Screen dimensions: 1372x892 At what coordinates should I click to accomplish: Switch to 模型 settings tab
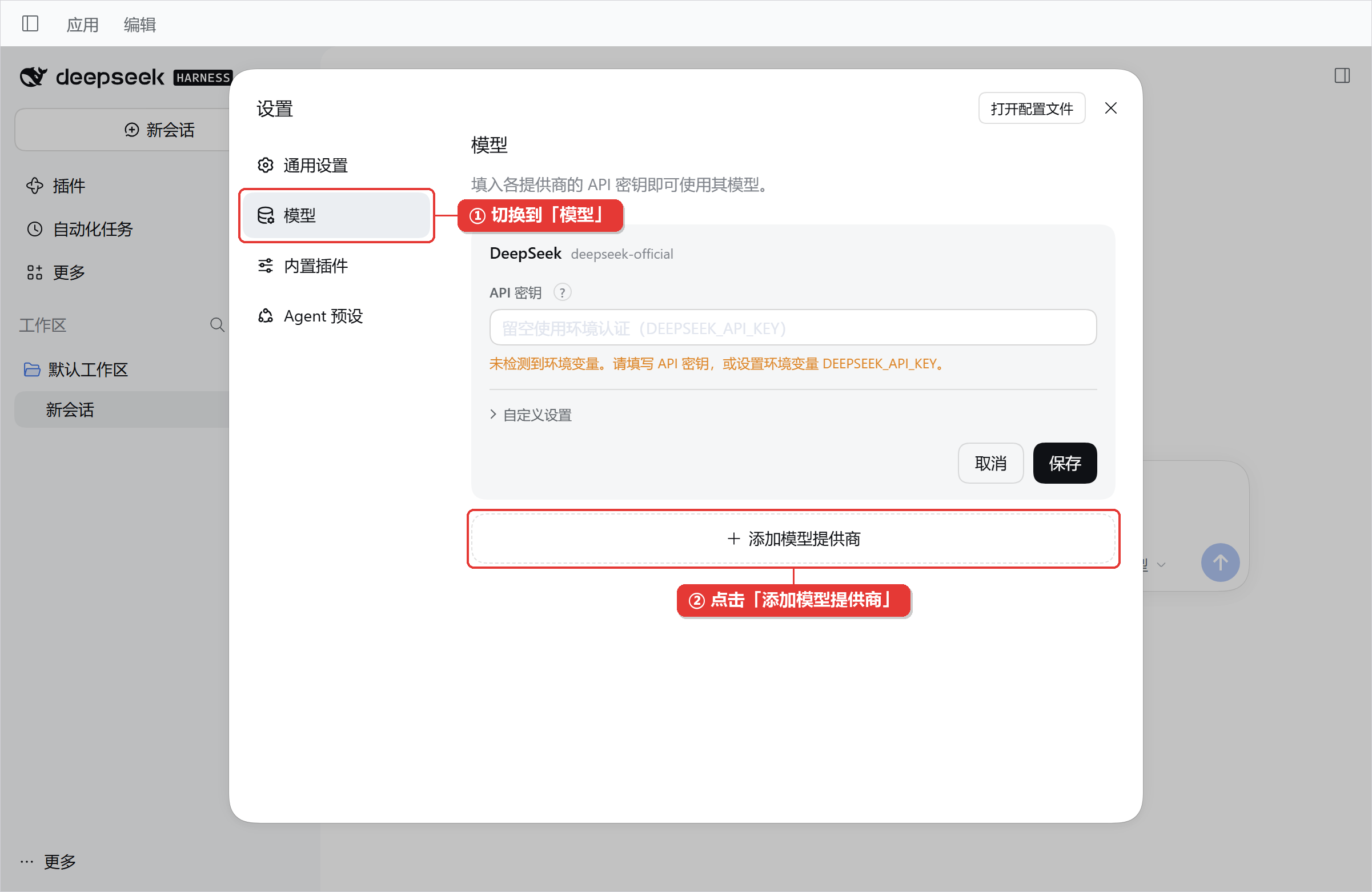(336, 215)
